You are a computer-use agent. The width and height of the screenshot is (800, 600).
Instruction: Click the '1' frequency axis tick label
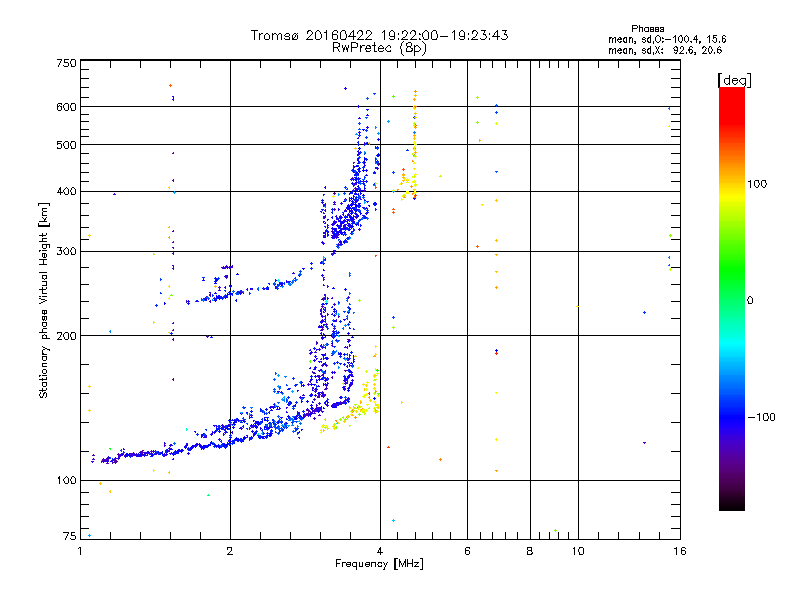coord(80,551)
